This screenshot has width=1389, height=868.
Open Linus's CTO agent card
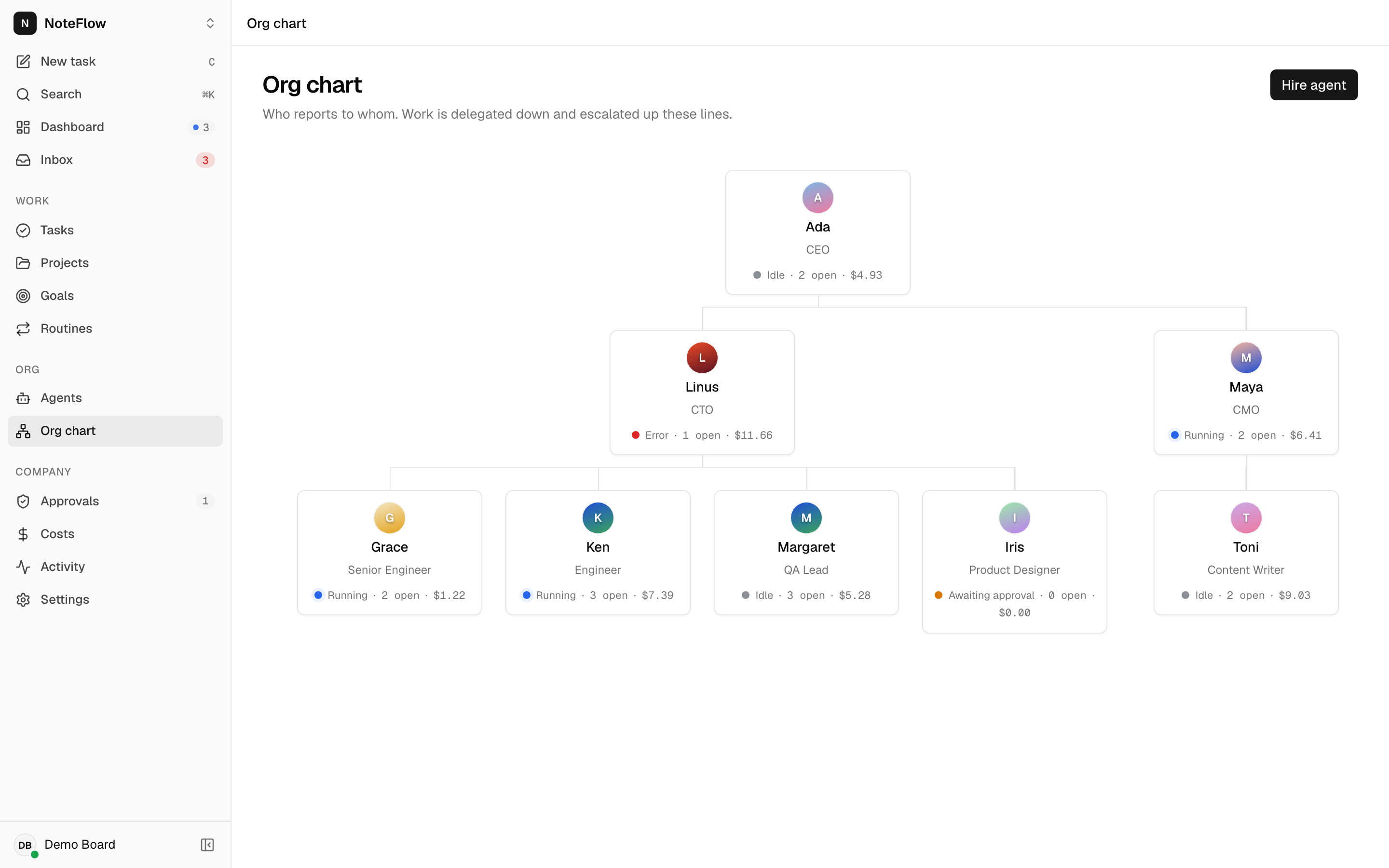click(701, 393)
